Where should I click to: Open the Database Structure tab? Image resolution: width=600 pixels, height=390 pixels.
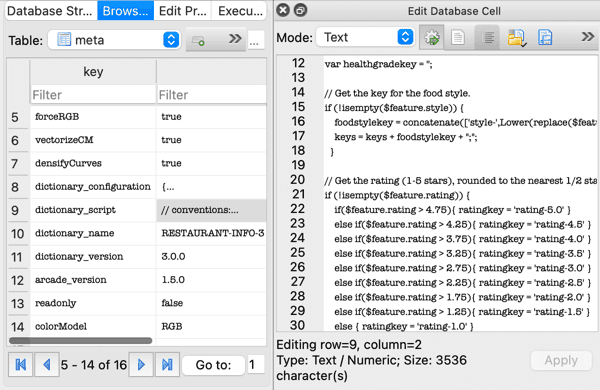(x=51, y=11)
